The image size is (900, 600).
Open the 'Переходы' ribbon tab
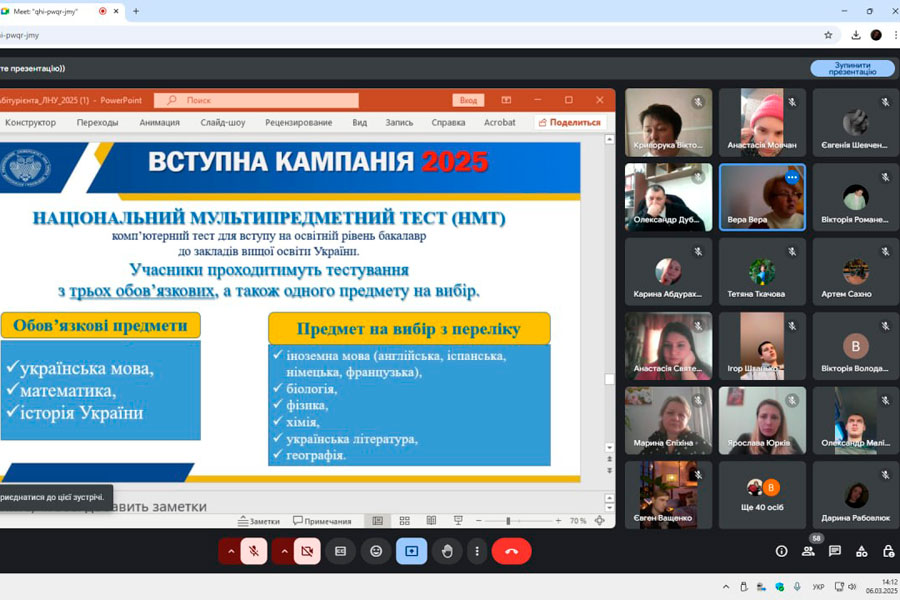pos(97,122)
